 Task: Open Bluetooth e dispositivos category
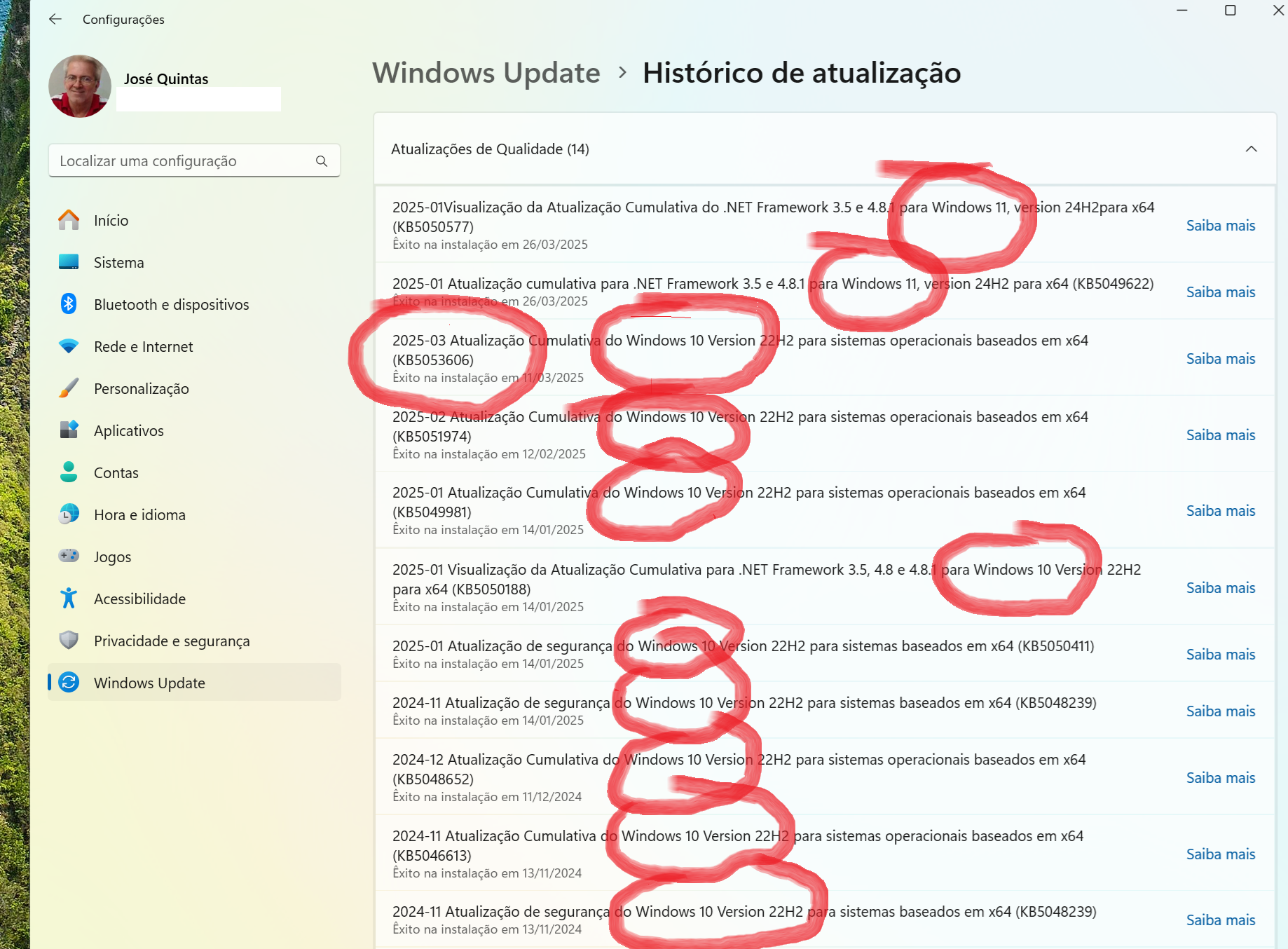point(194,304)
